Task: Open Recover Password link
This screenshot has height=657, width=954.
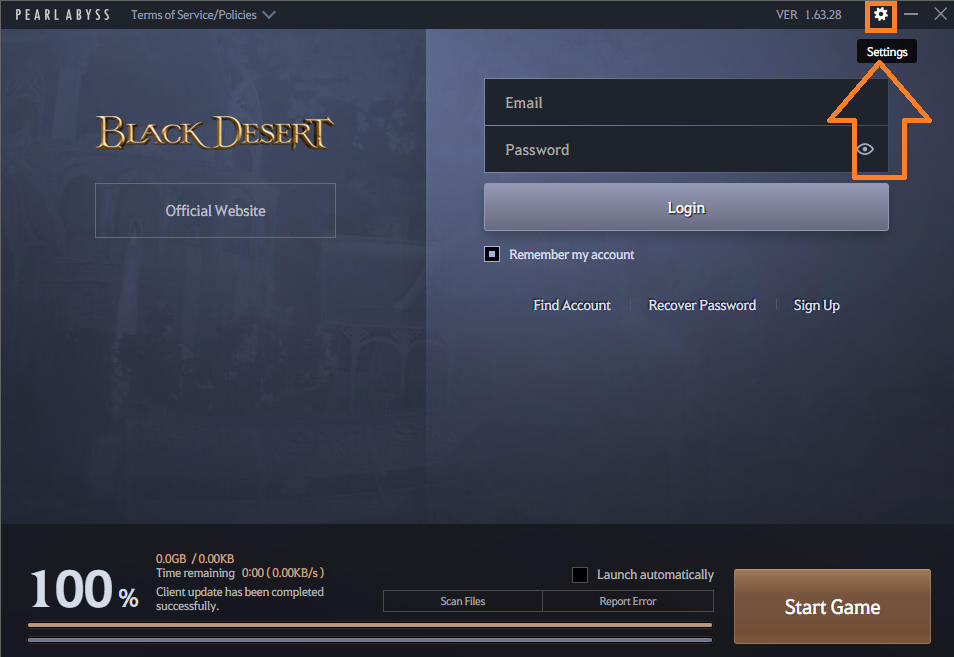Action: click(x=702, y=305)
